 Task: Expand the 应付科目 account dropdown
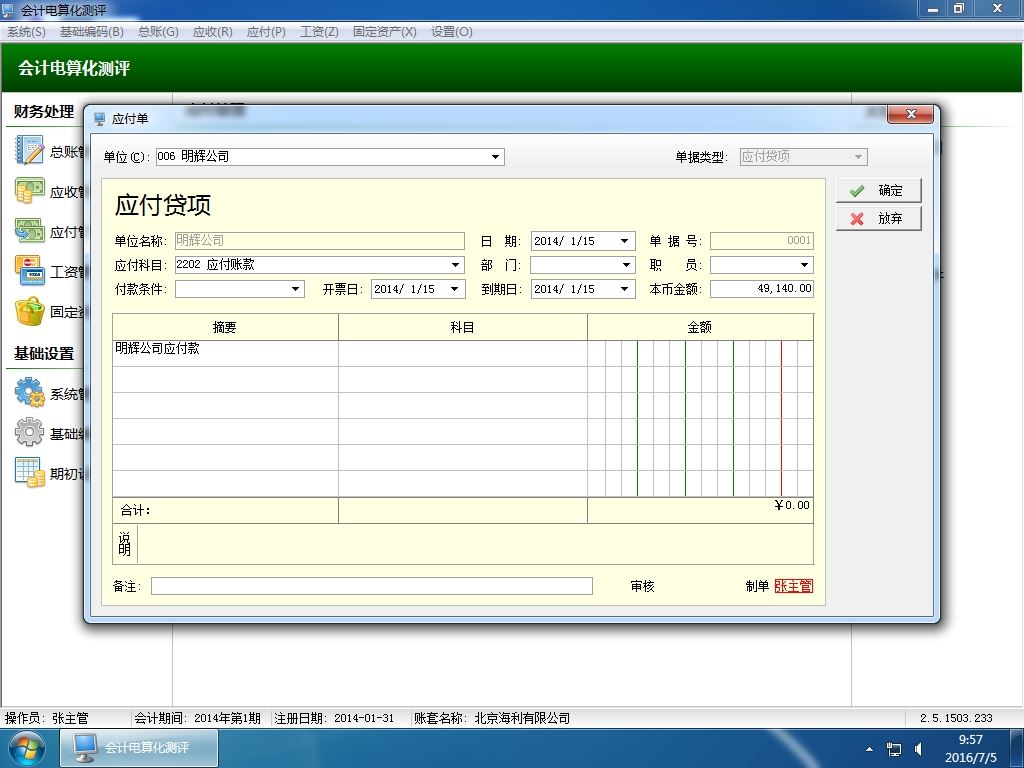455,264
